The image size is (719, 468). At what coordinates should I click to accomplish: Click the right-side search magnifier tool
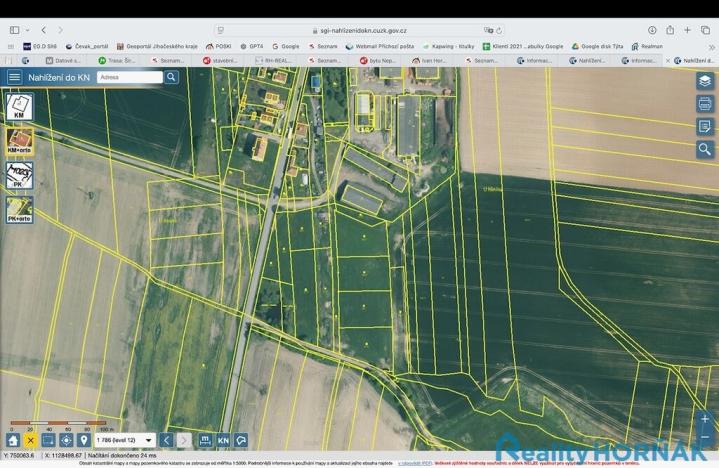[705, 149]
